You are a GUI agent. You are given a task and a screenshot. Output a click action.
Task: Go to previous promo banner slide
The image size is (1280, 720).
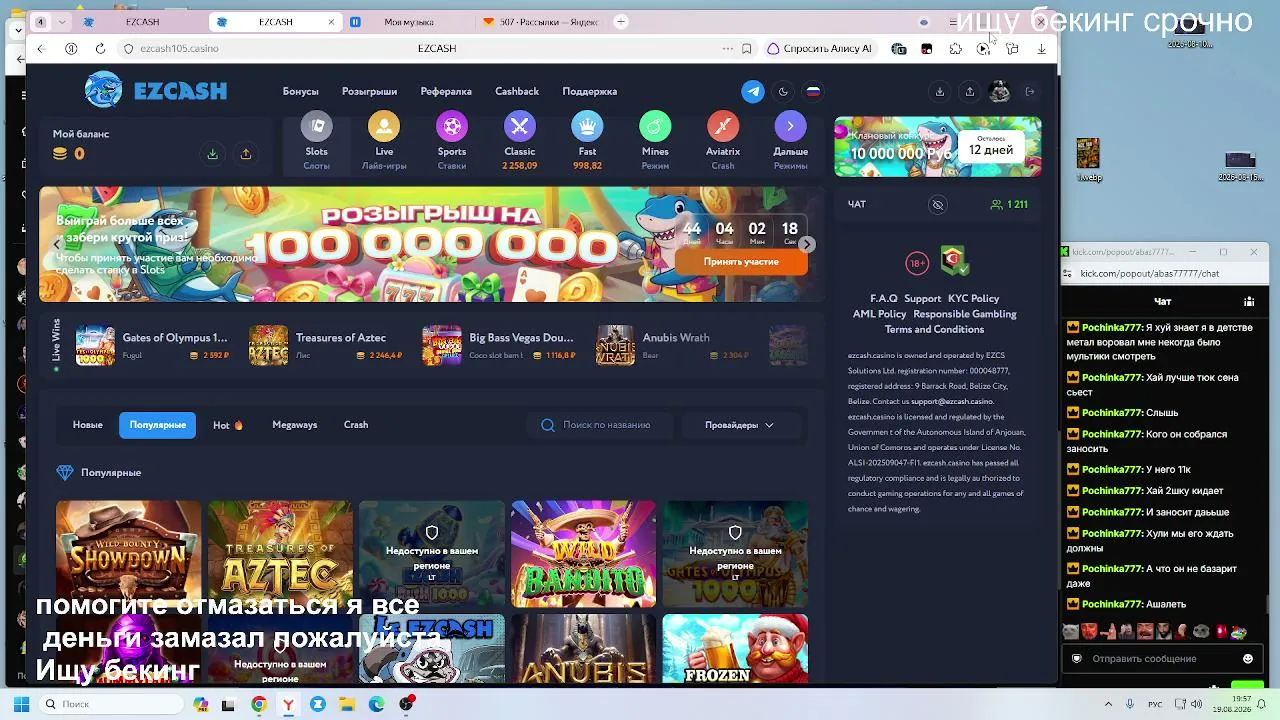(57, 244)
